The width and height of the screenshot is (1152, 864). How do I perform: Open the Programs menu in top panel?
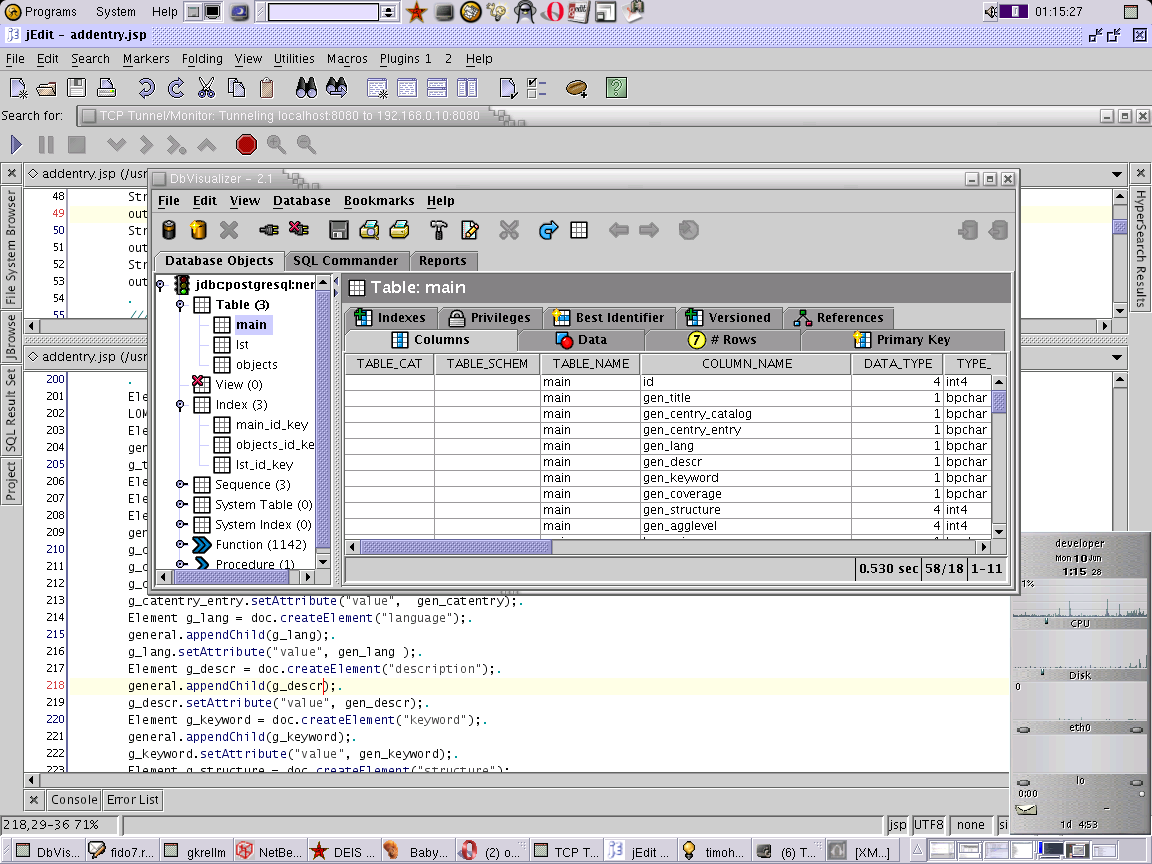[x=40, y=12]
